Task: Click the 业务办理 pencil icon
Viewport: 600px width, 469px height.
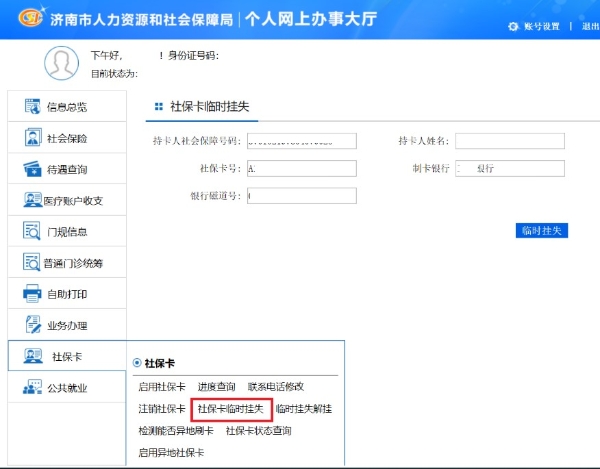Action: click(x=30, y=325)
